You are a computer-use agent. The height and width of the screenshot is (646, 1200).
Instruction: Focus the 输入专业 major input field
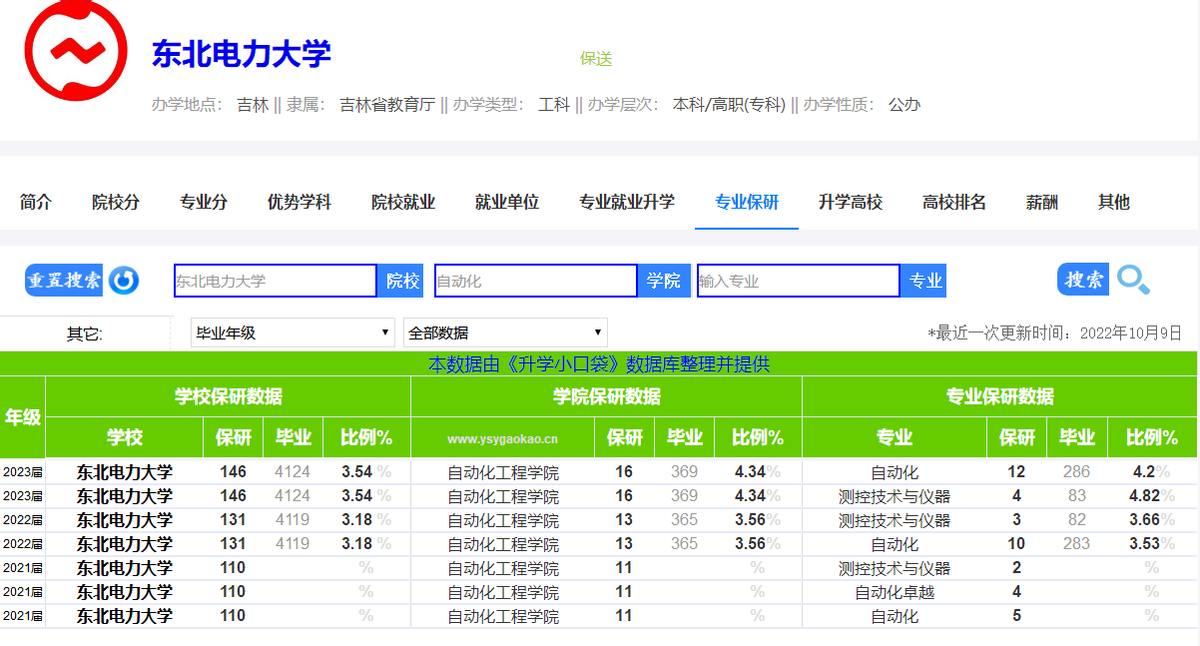click(799, 281)
